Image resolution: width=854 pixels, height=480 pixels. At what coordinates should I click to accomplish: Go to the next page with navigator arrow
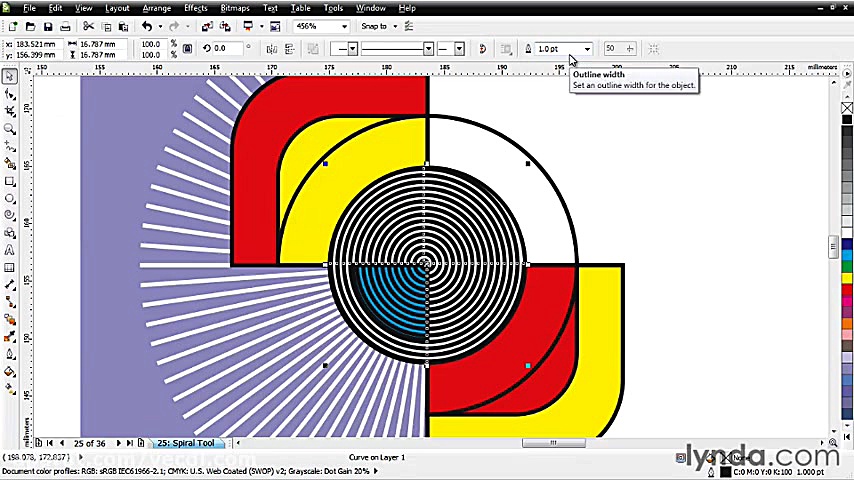click(x=119, y=443)
